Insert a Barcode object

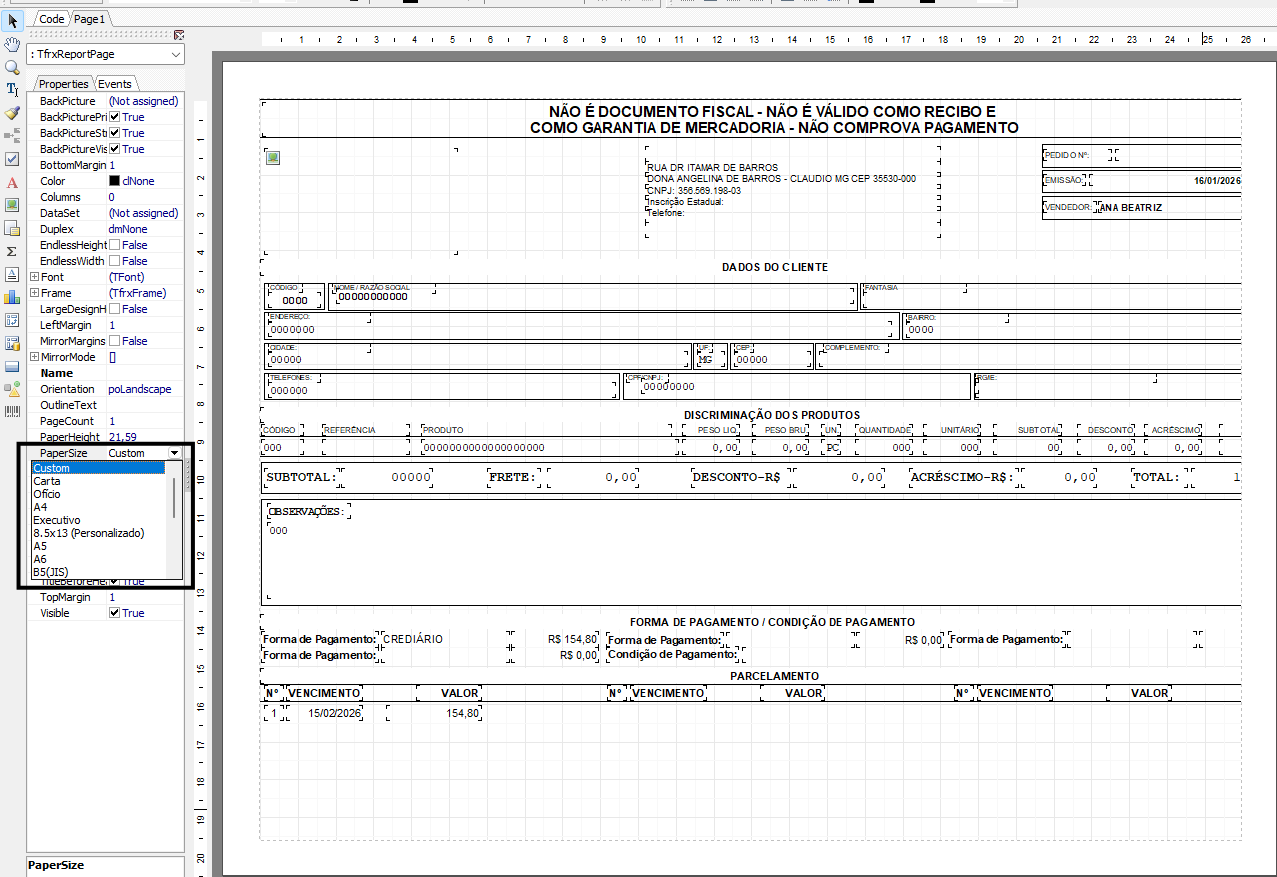(x=12, y=412)
